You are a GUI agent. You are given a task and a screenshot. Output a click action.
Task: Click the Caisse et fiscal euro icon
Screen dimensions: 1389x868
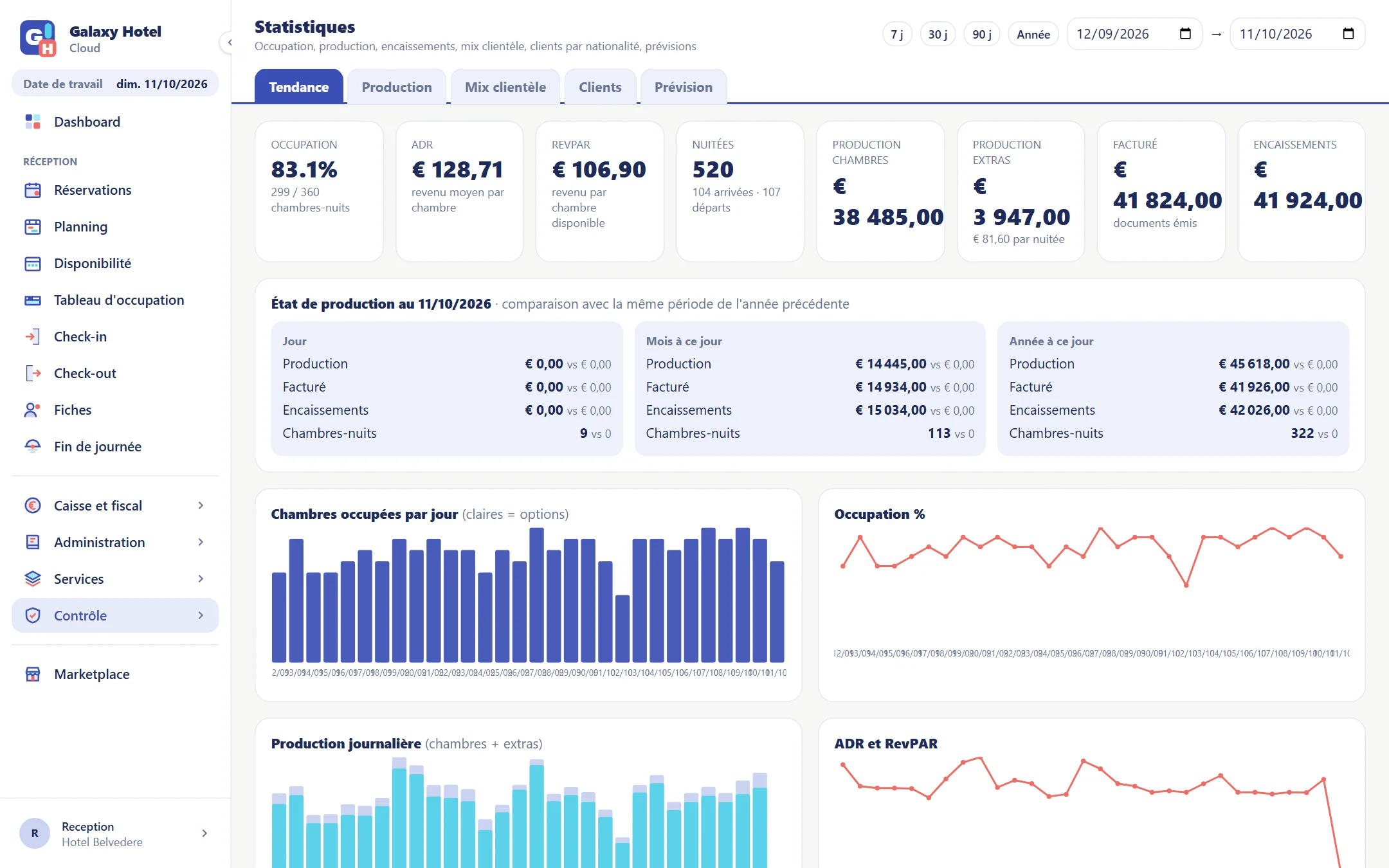click(x=33, y=506)
